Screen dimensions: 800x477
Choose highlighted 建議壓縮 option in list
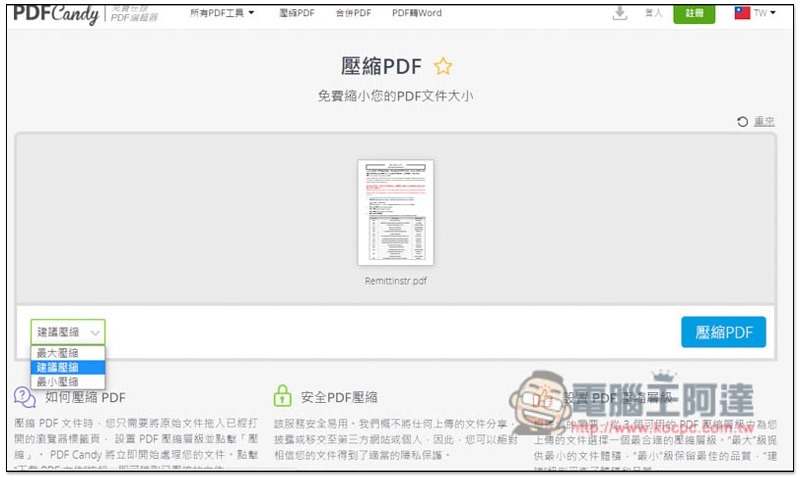coord(58,367)
